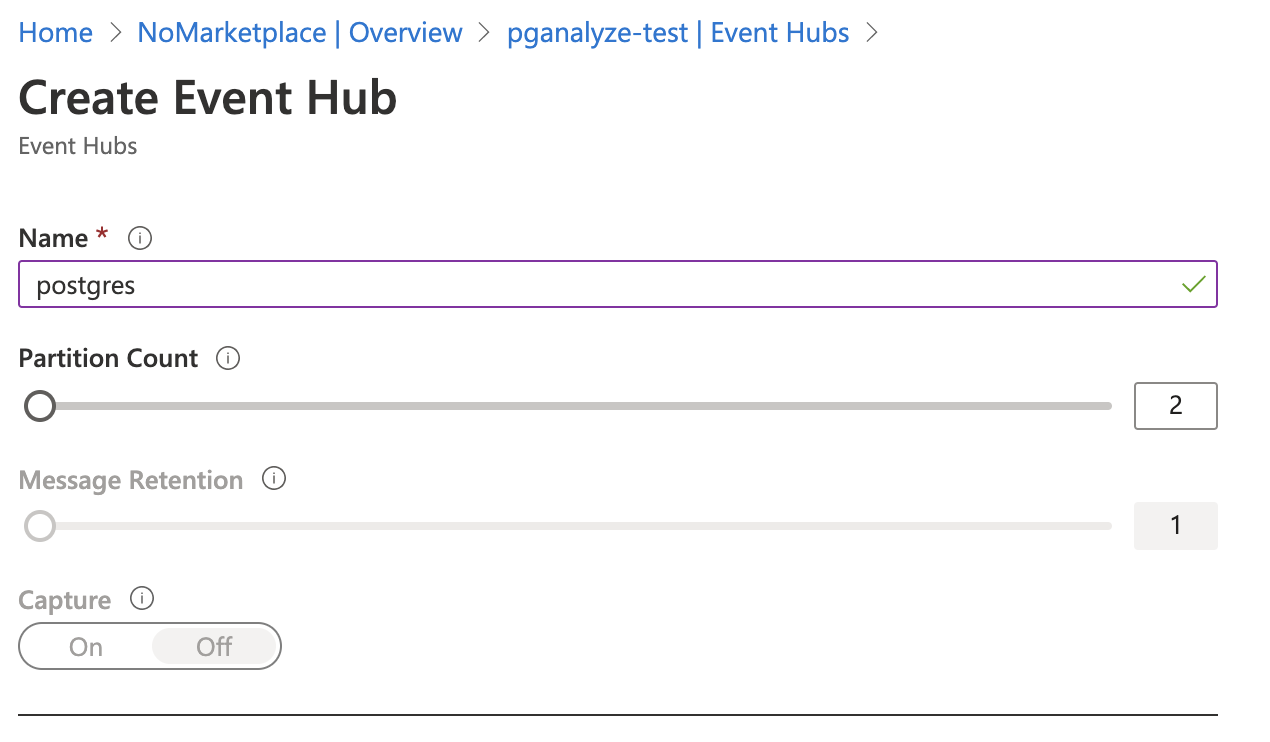Click the chevron after NoMarketplace | Overview
Image resolution: width=1270 pixels, height=742 pixels.
click(486, 33)
